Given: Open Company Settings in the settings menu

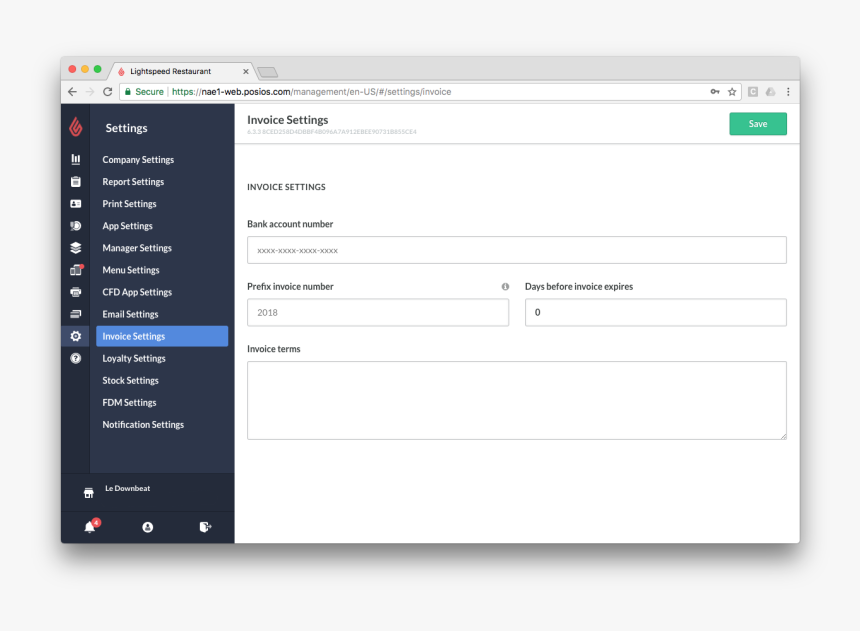Looking at the screenshot, I should (138, 160).
